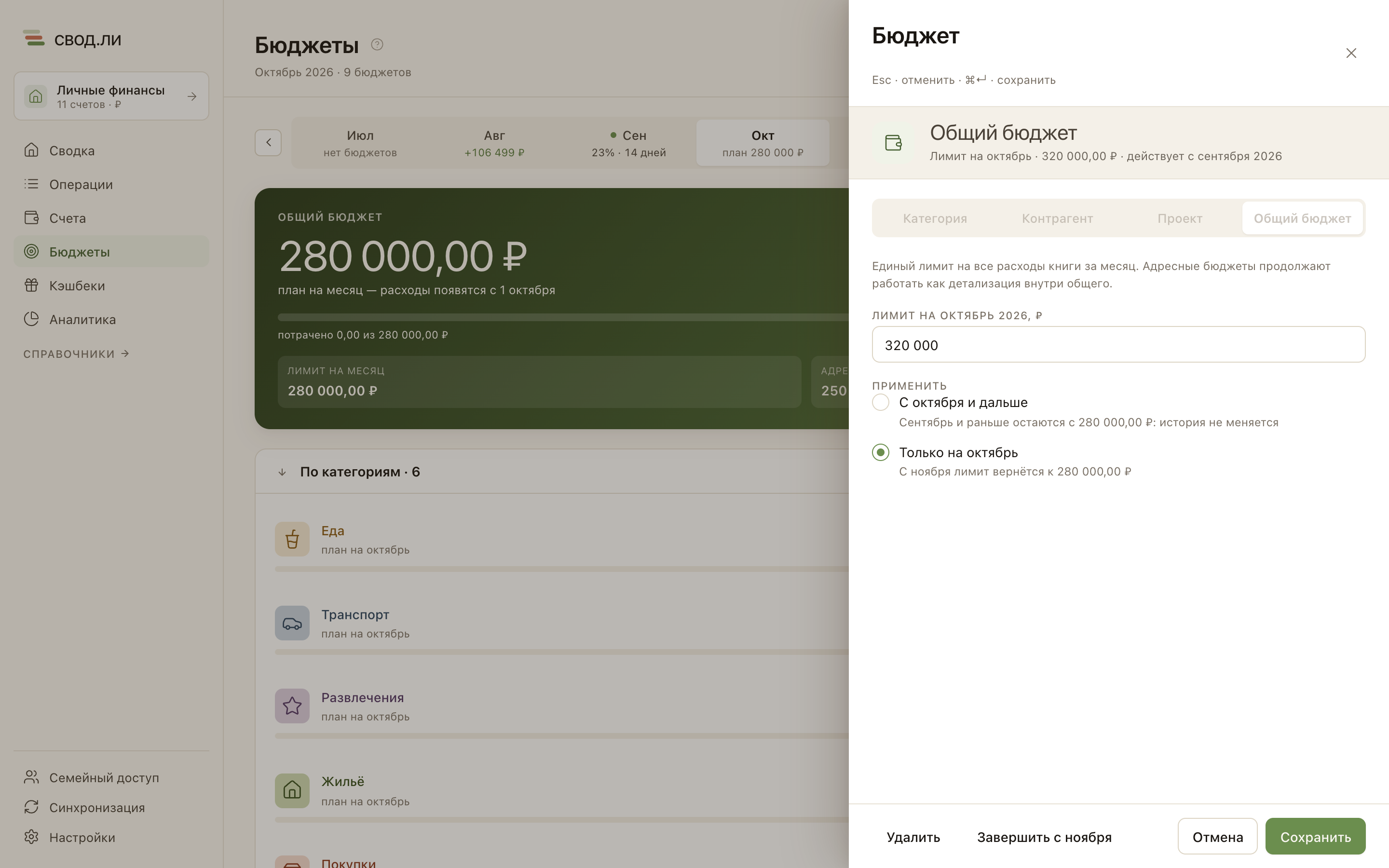The image size is (1389, 868).
Task: Switch to the Категория tab
Action: coord(935,218)
